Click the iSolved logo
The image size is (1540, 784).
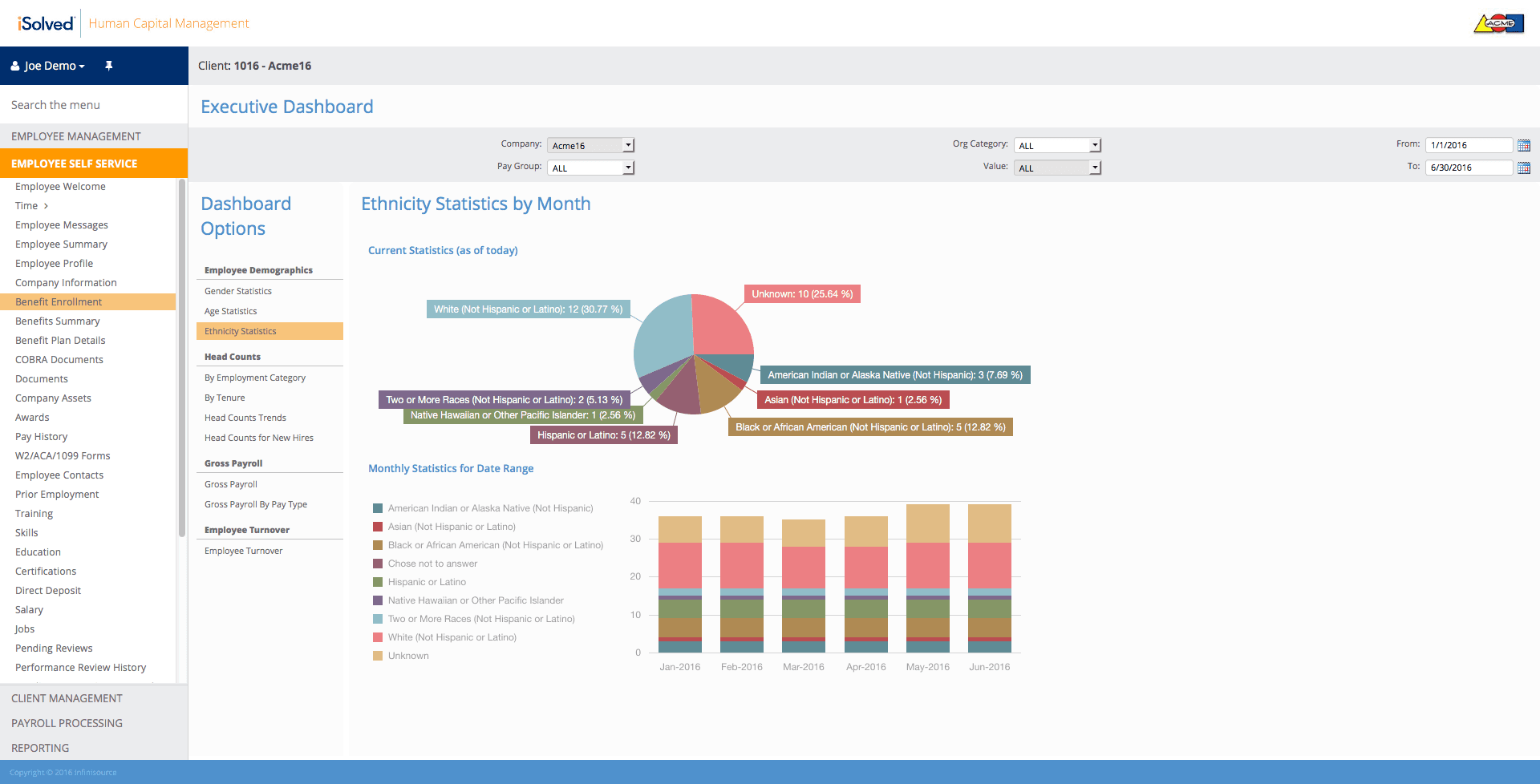pos(46,23)
